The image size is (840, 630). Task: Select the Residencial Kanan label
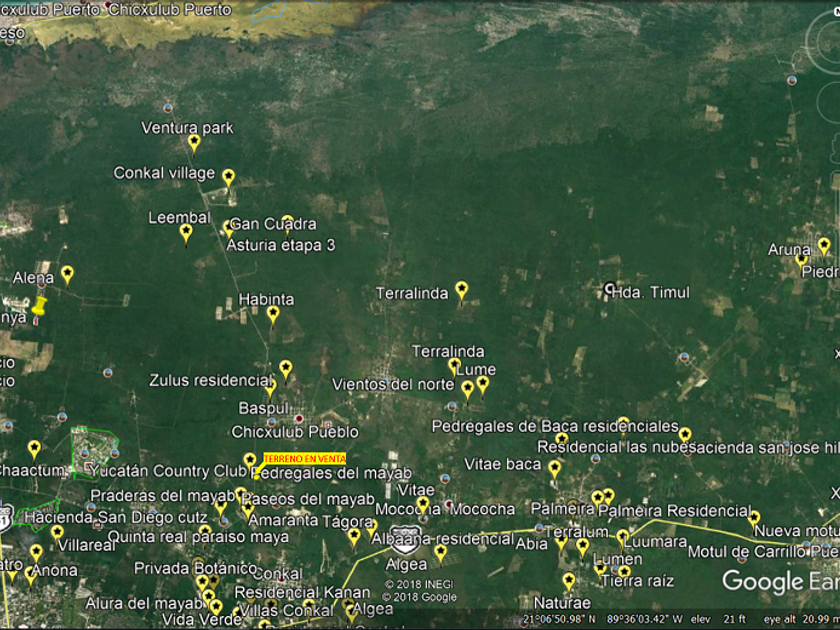coord(302,592)
